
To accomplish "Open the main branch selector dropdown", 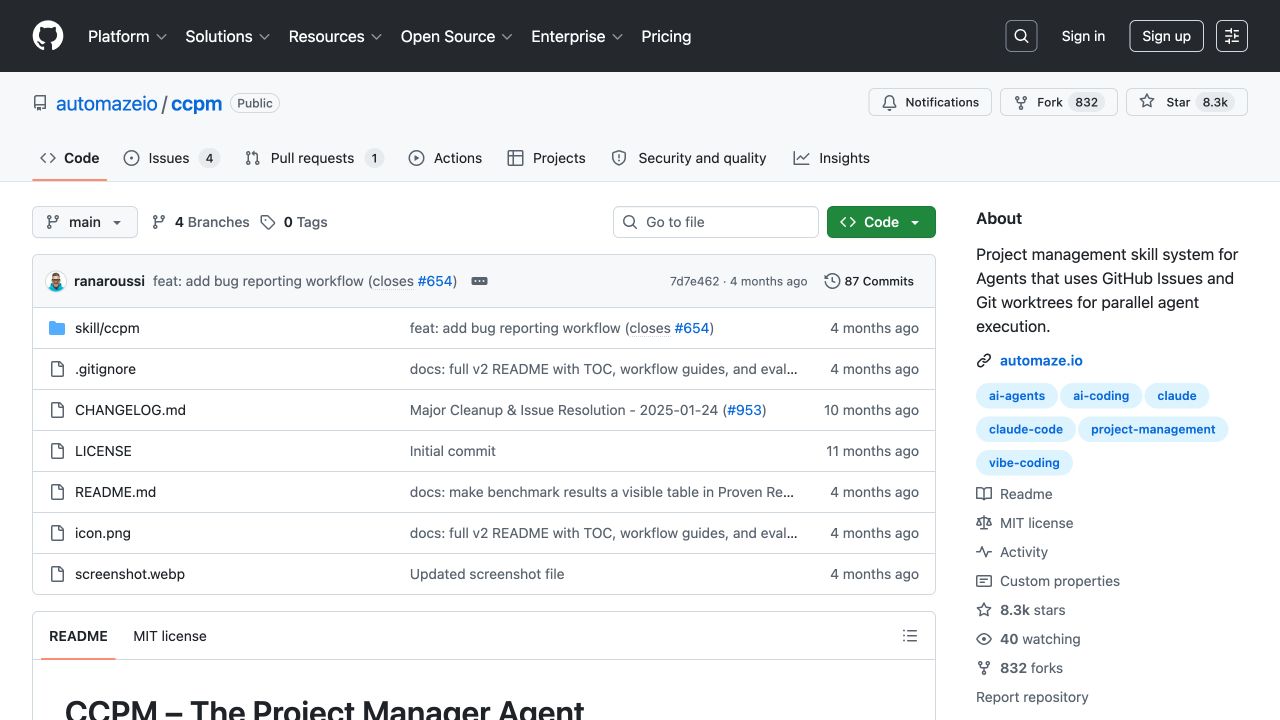I will pyautogui.click(x=85, y=222).
